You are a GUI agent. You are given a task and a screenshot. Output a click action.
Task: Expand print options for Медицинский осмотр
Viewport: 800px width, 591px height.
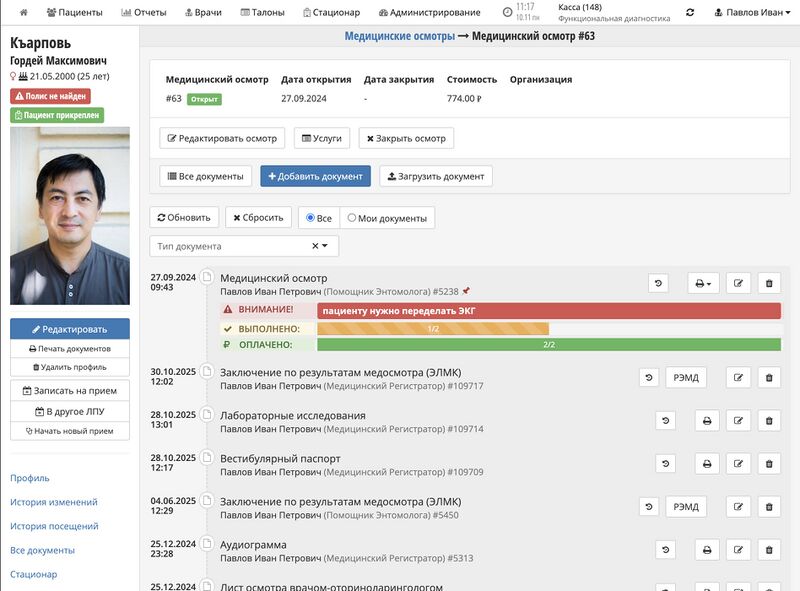click(x=703, y=283)
